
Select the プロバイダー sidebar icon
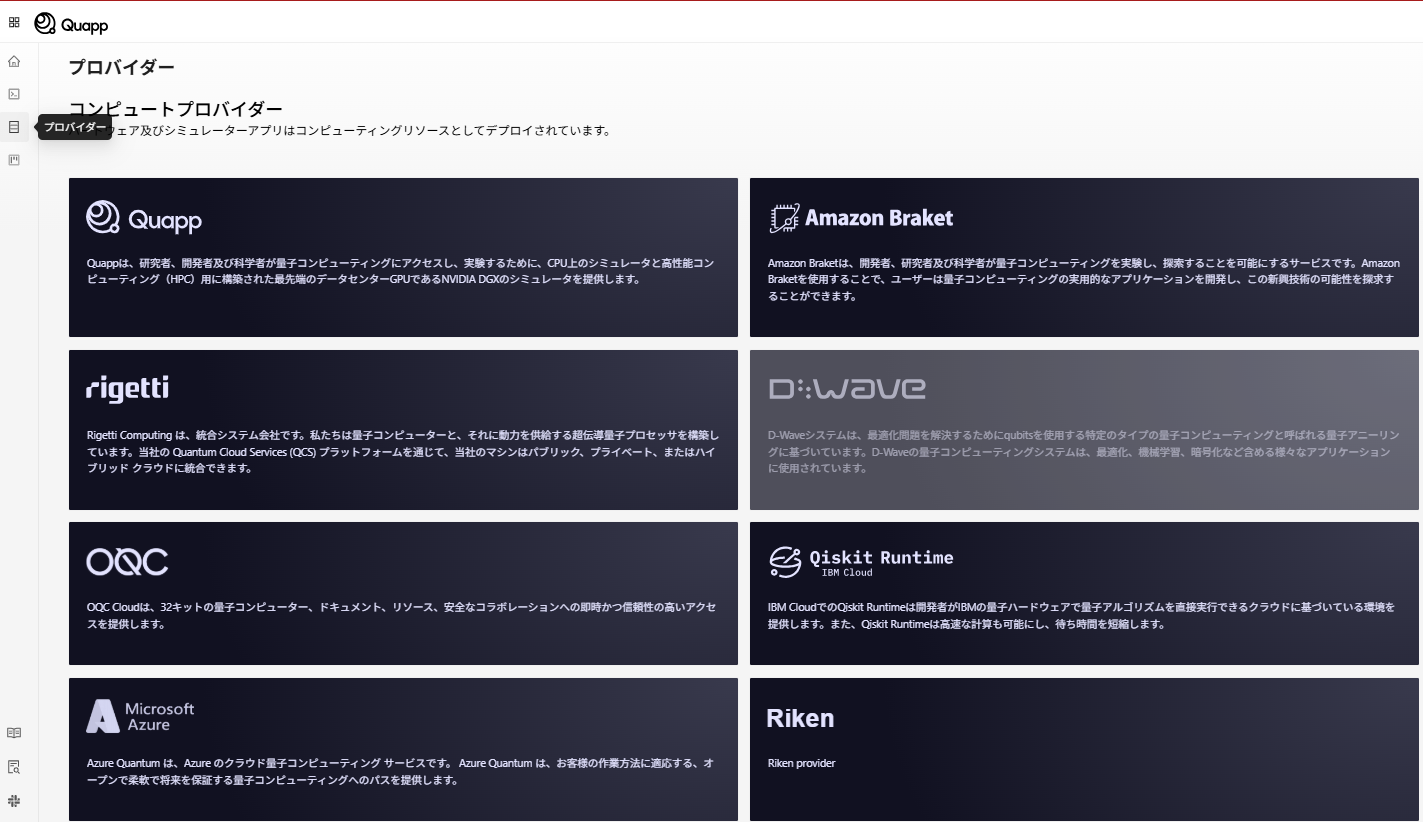(x=14, y=127)
